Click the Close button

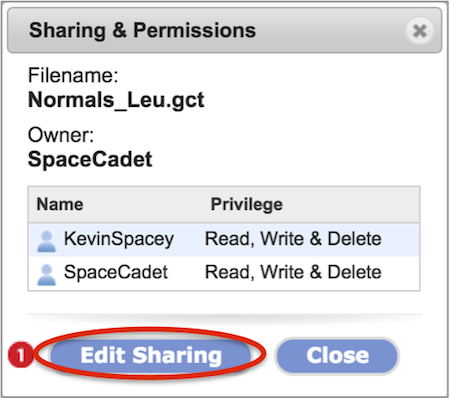point(337,355)
